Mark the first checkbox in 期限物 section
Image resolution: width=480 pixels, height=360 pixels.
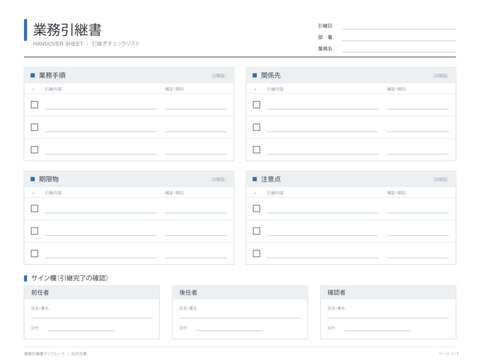click(34, 208)
